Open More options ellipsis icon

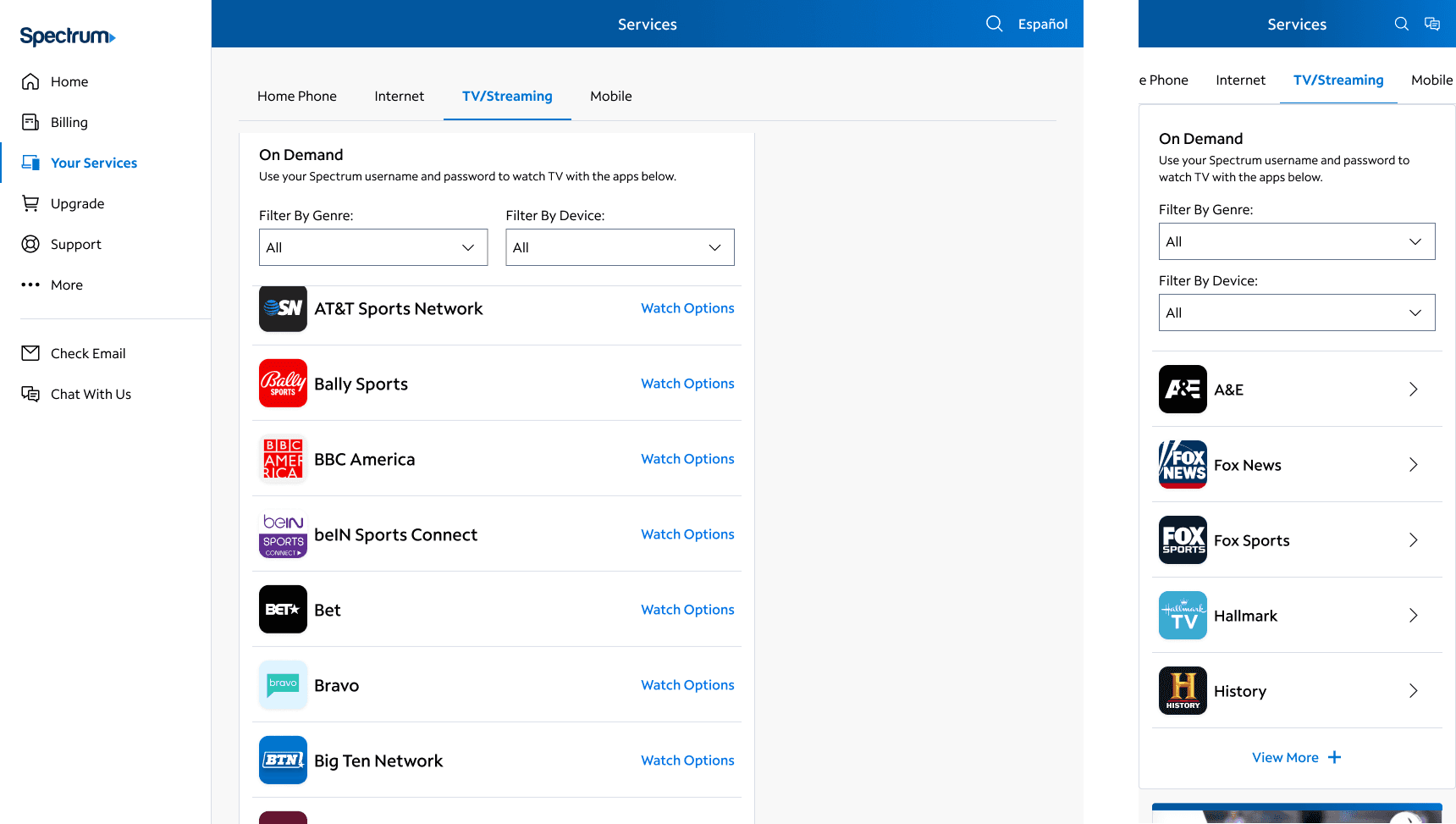(30, 285)
